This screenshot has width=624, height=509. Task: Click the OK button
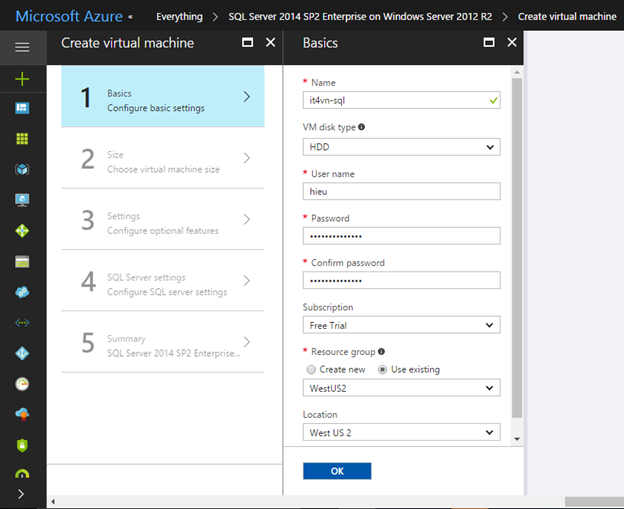point(337,471)
